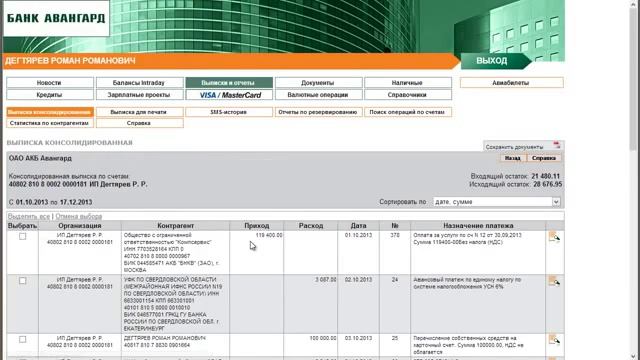The width and height of the screenshot is (640, 360).
Task: Click the Назад button
Action: point(512,158)
